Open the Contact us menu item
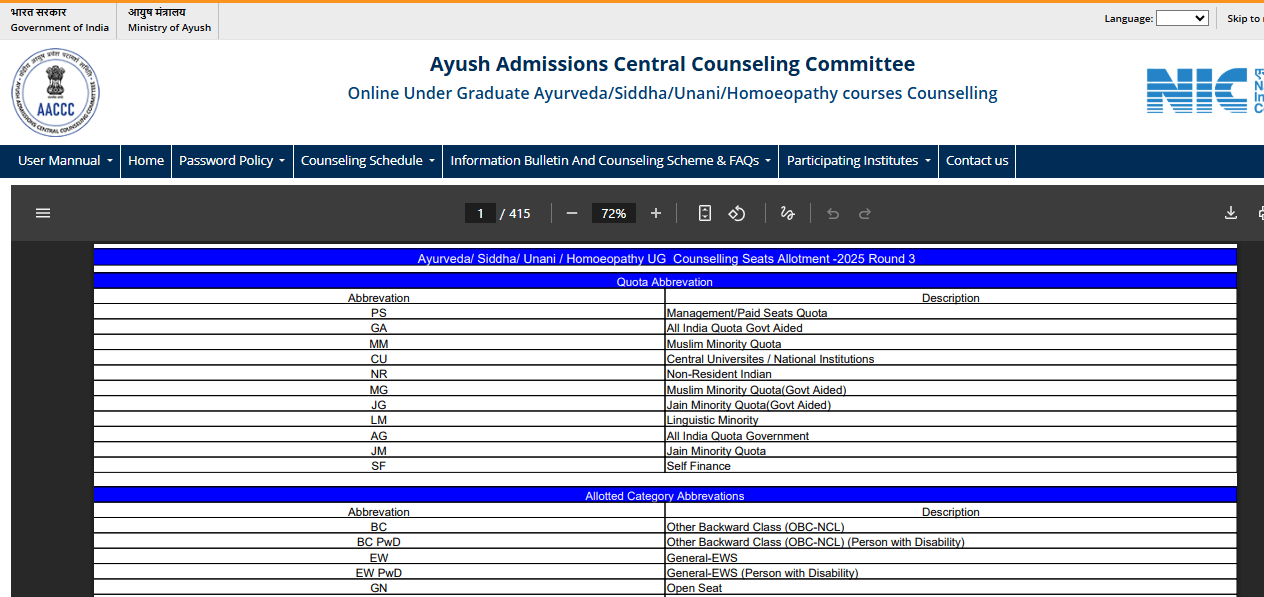 click(x=976, y=160)
